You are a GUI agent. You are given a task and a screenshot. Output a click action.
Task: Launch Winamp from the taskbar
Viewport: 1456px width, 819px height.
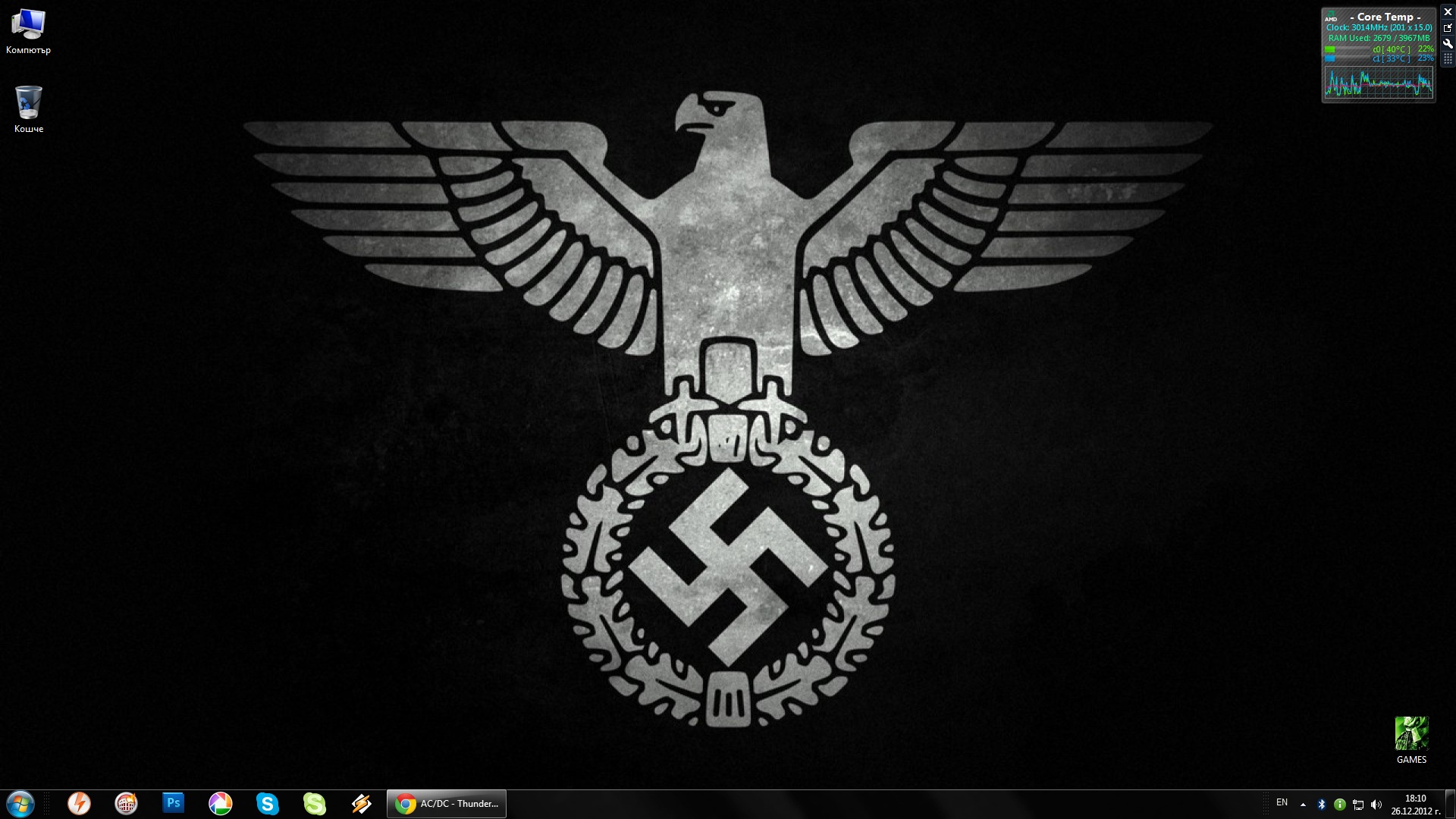361,804
